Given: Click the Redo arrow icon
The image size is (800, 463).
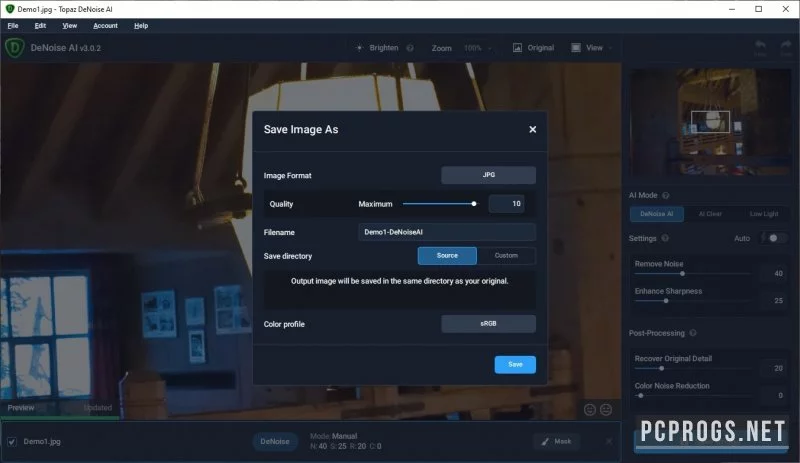Looking at the screenshot, I should tap(785, 46).
